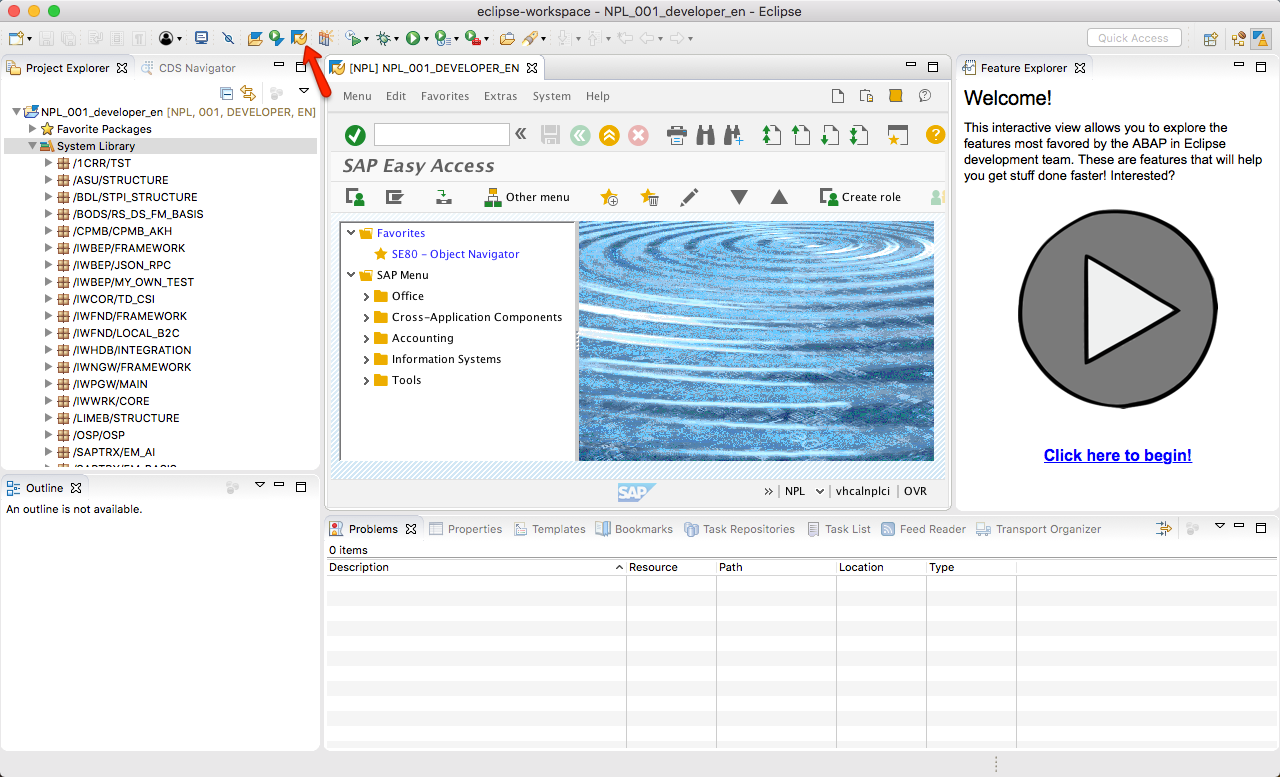
Task: Collapse the NPL_001_developer_en project node
Action: tap(17, 112)
